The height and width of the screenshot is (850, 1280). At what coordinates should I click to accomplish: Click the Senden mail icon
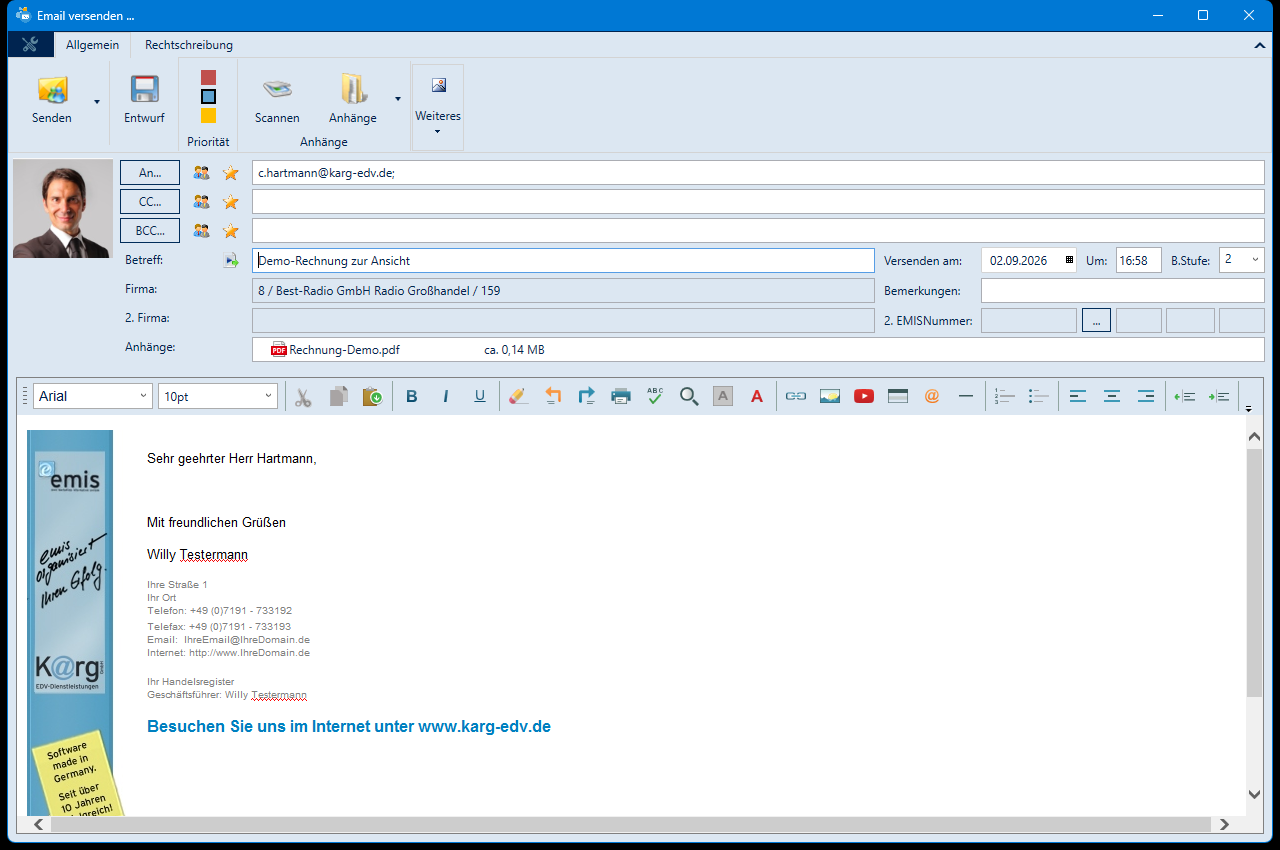pyautogui.click(x=52, y=90)
